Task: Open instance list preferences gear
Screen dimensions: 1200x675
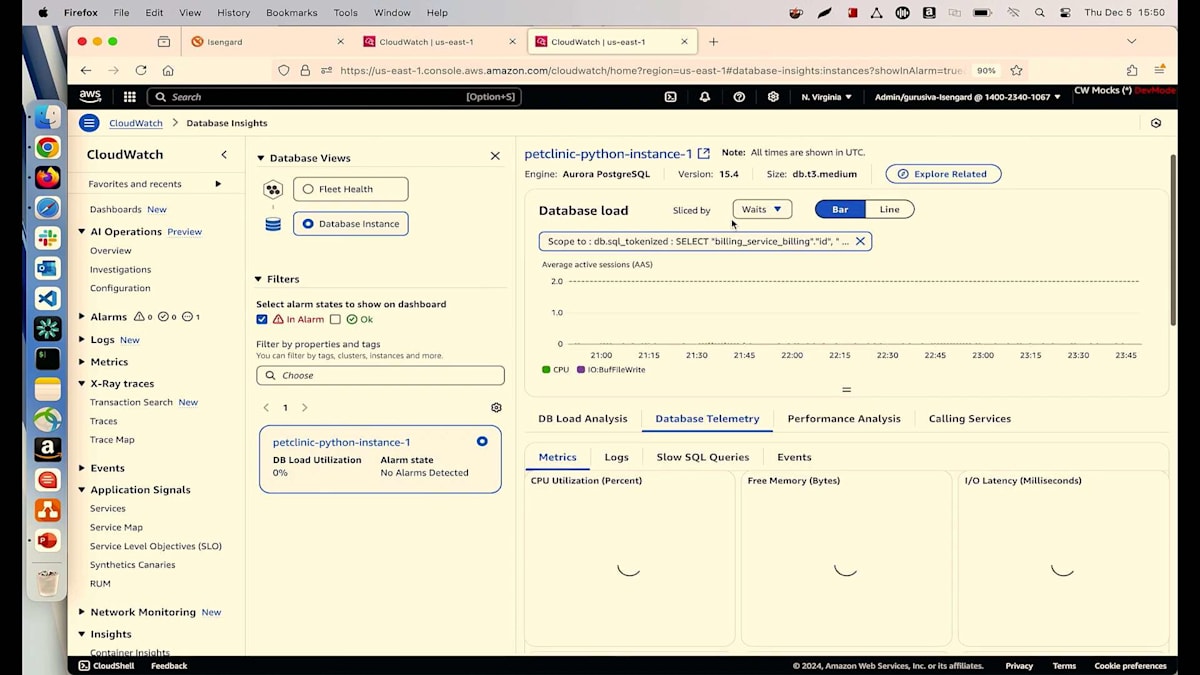Action: tap(496, 408)
